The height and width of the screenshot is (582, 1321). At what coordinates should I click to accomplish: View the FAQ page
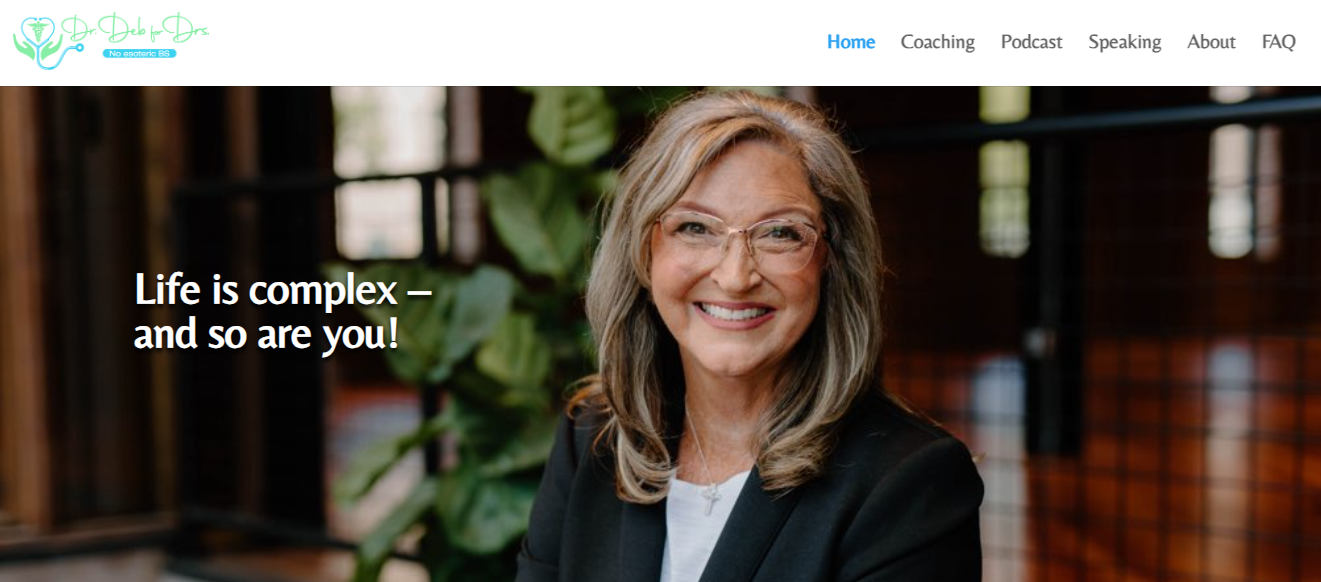coord(1278,42)
